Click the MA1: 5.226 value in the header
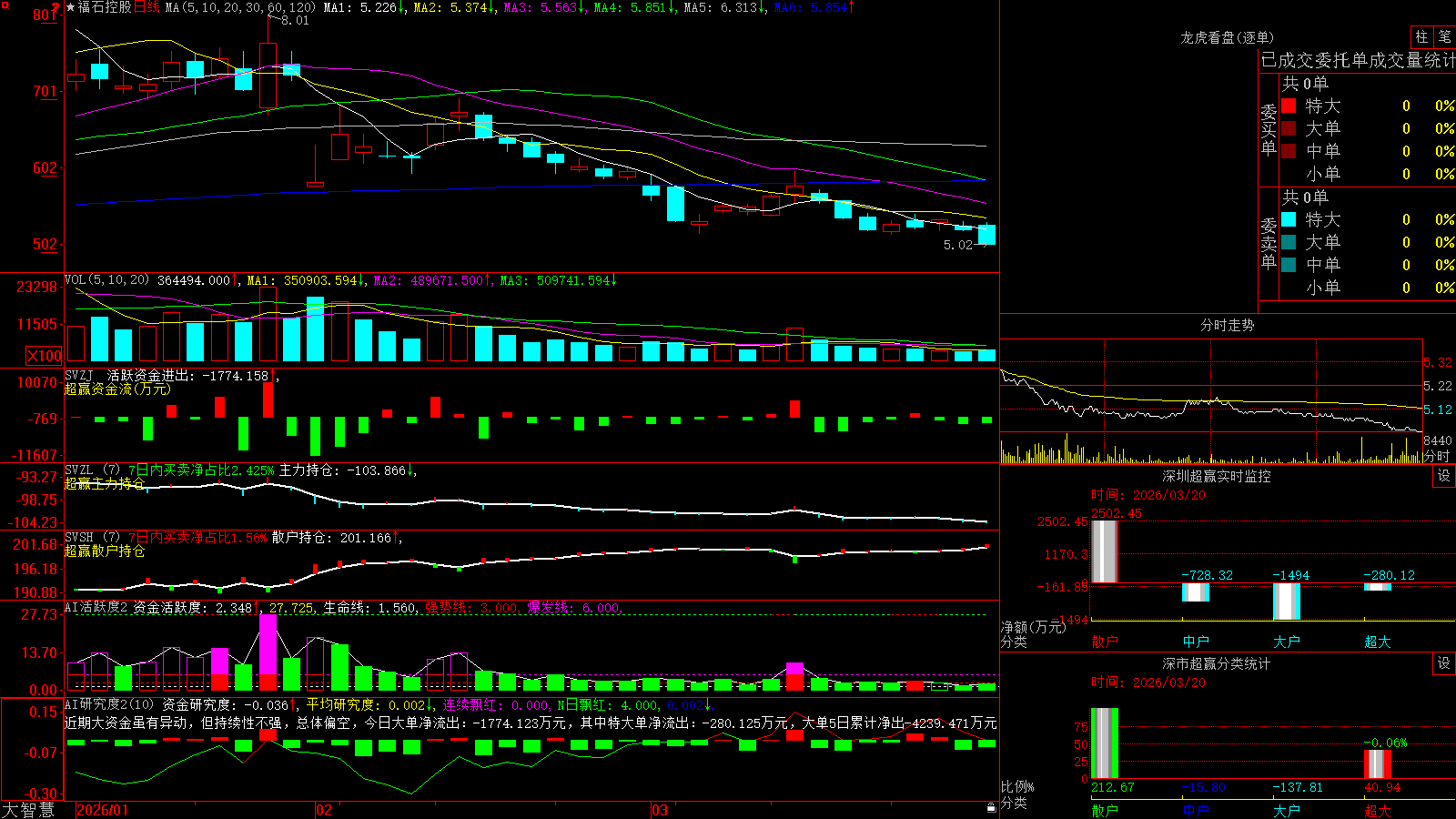 [360, 7]
